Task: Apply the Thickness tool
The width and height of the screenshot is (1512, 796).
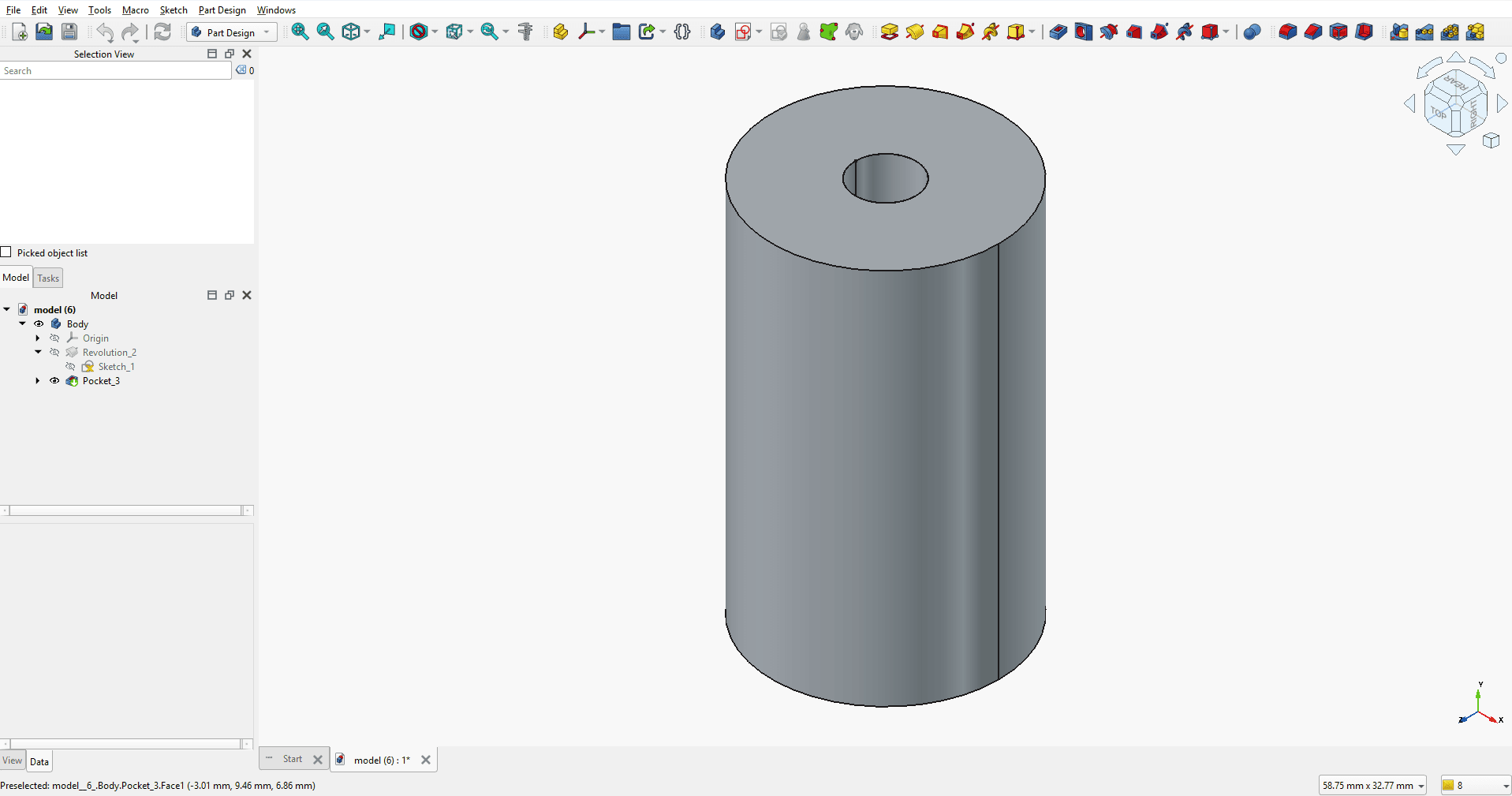Action: (1364, 32)
